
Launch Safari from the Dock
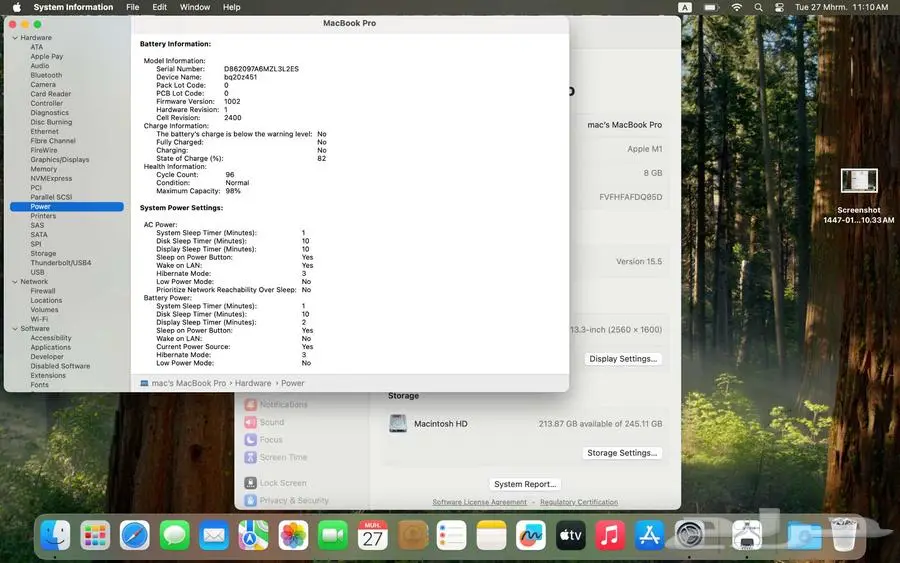[135, 535]
